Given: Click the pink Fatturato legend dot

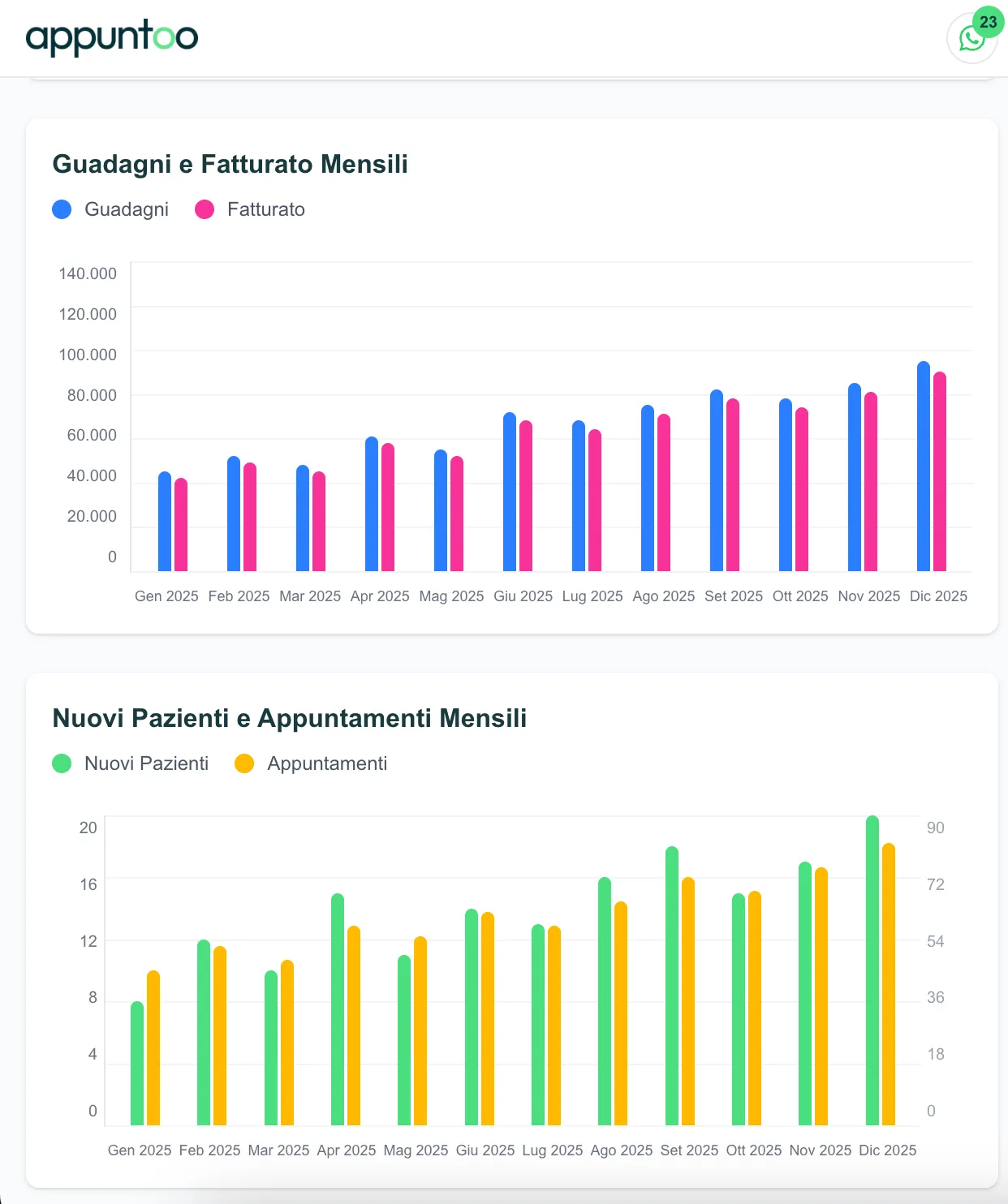Looking at the screenshot, I should click(x=203, y=209).
